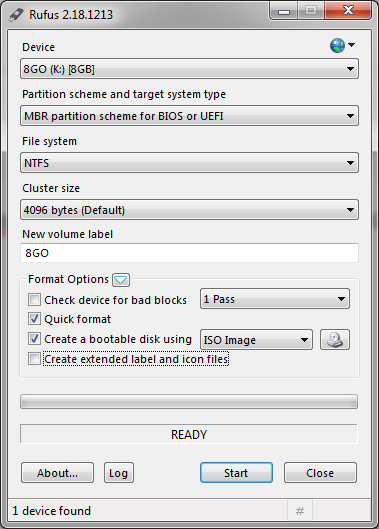The width and height of the screenshot is (379, 529).
Task: Open the Log window
Action: pyautogui.click(x=119, y=473)
